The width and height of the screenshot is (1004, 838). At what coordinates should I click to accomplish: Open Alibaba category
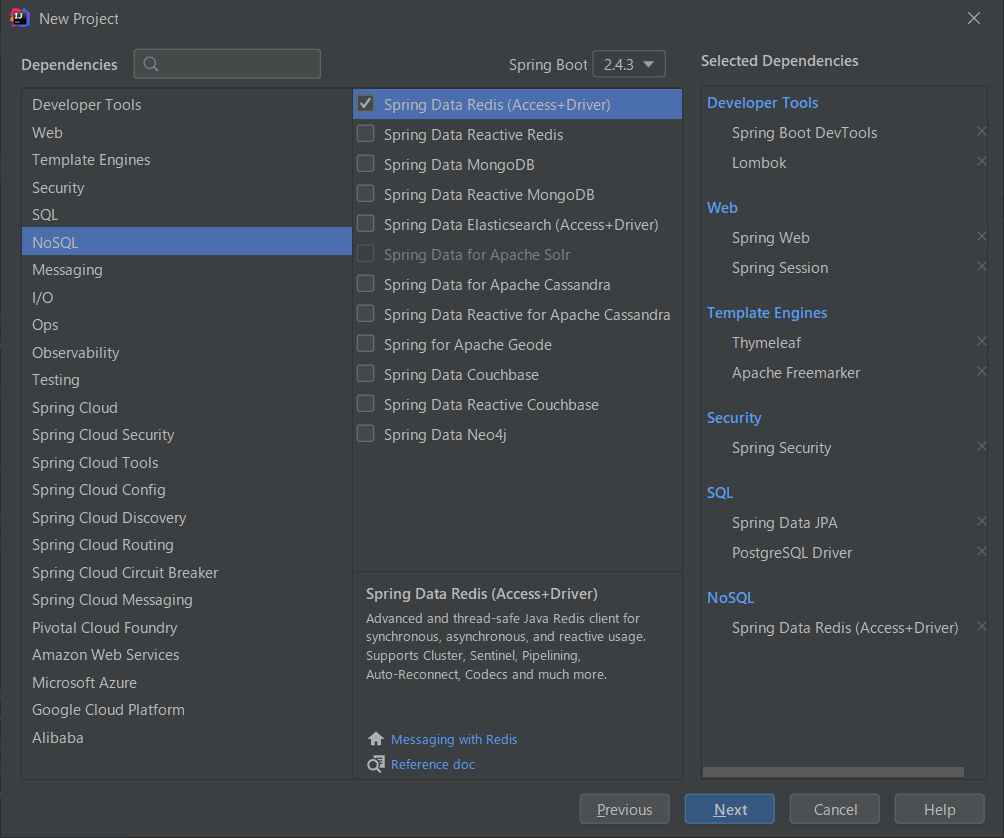(187, 738)
